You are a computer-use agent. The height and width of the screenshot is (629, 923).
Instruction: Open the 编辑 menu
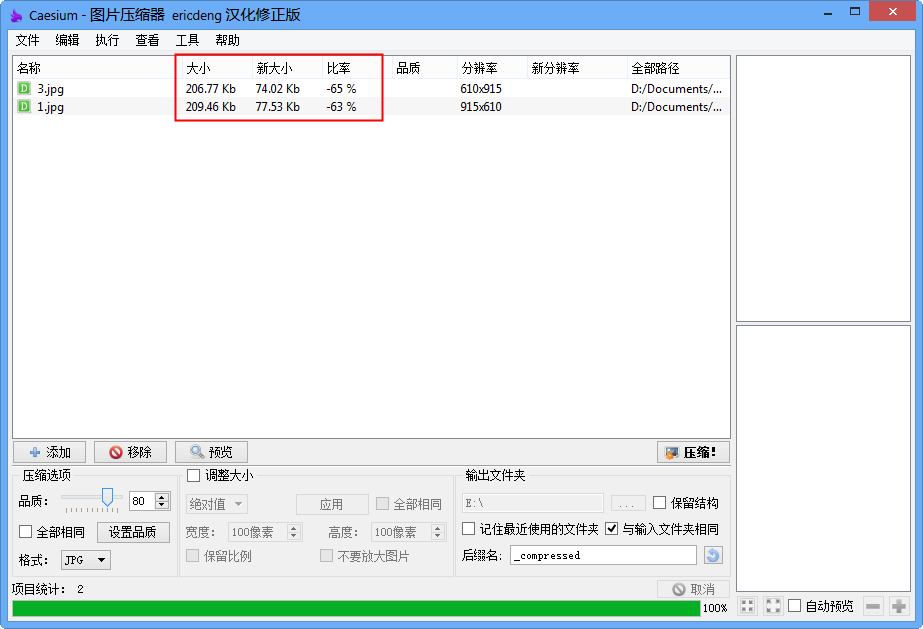point(67,40)
